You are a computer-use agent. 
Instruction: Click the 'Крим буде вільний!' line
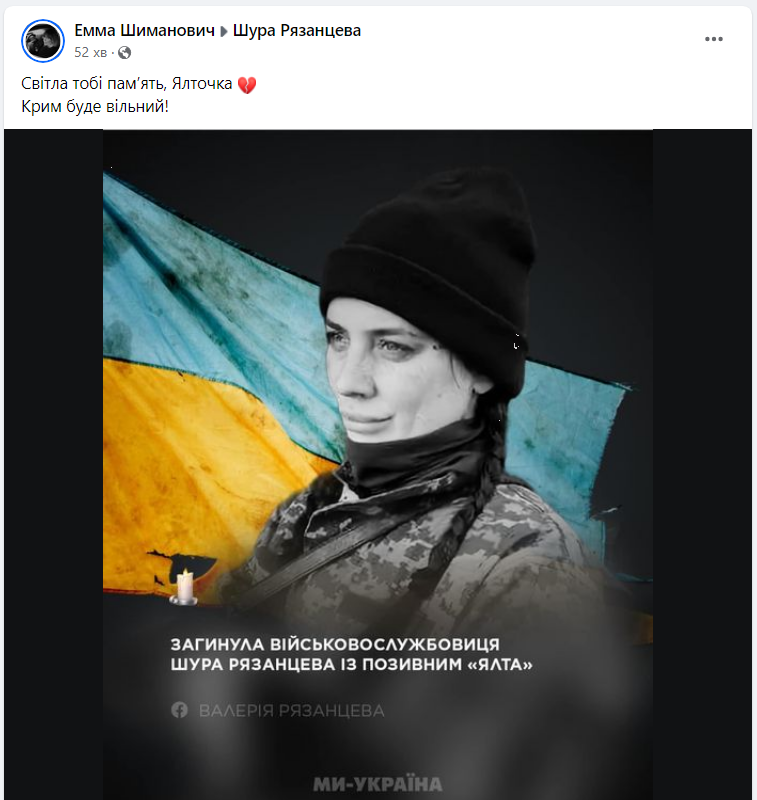[95, 107]
